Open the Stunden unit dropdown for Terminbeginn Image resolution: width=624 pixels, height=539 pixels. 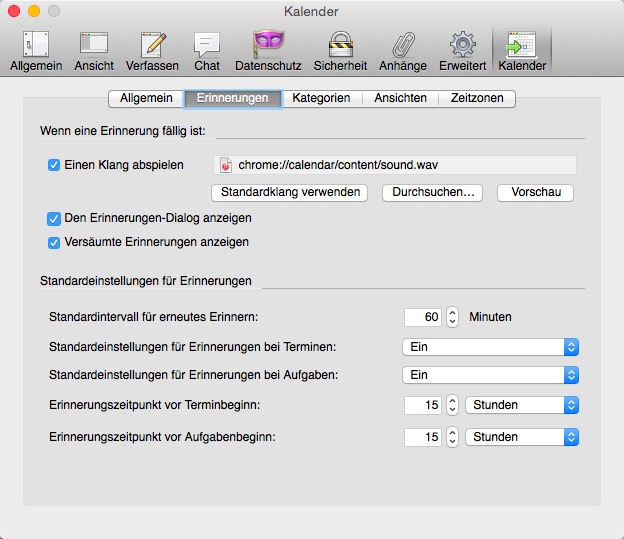click(522, 406)
